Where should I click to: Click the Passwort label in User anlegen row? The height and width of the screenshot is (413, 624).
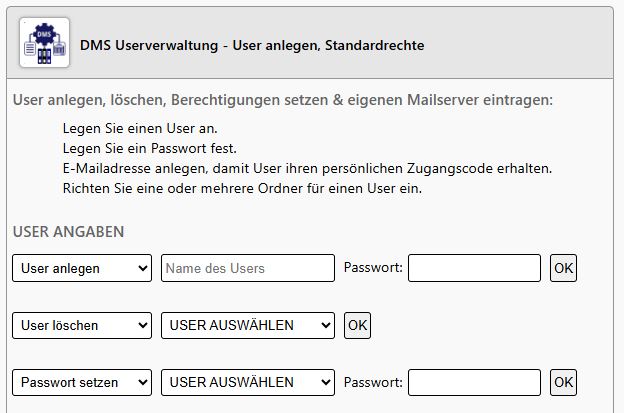coord(373,268)
